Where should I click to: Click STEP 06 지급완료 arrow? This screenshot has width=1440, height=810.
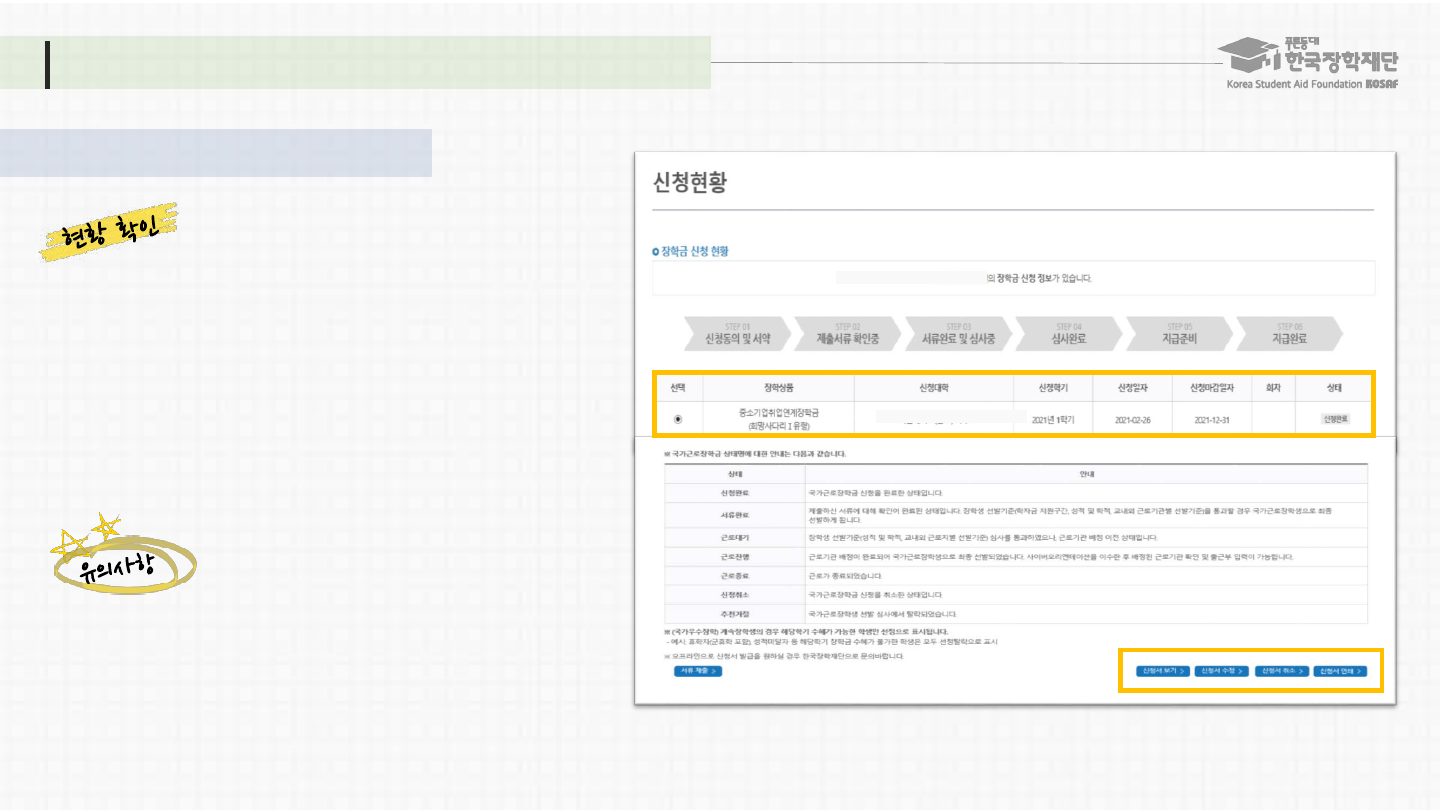(1288, 334)
